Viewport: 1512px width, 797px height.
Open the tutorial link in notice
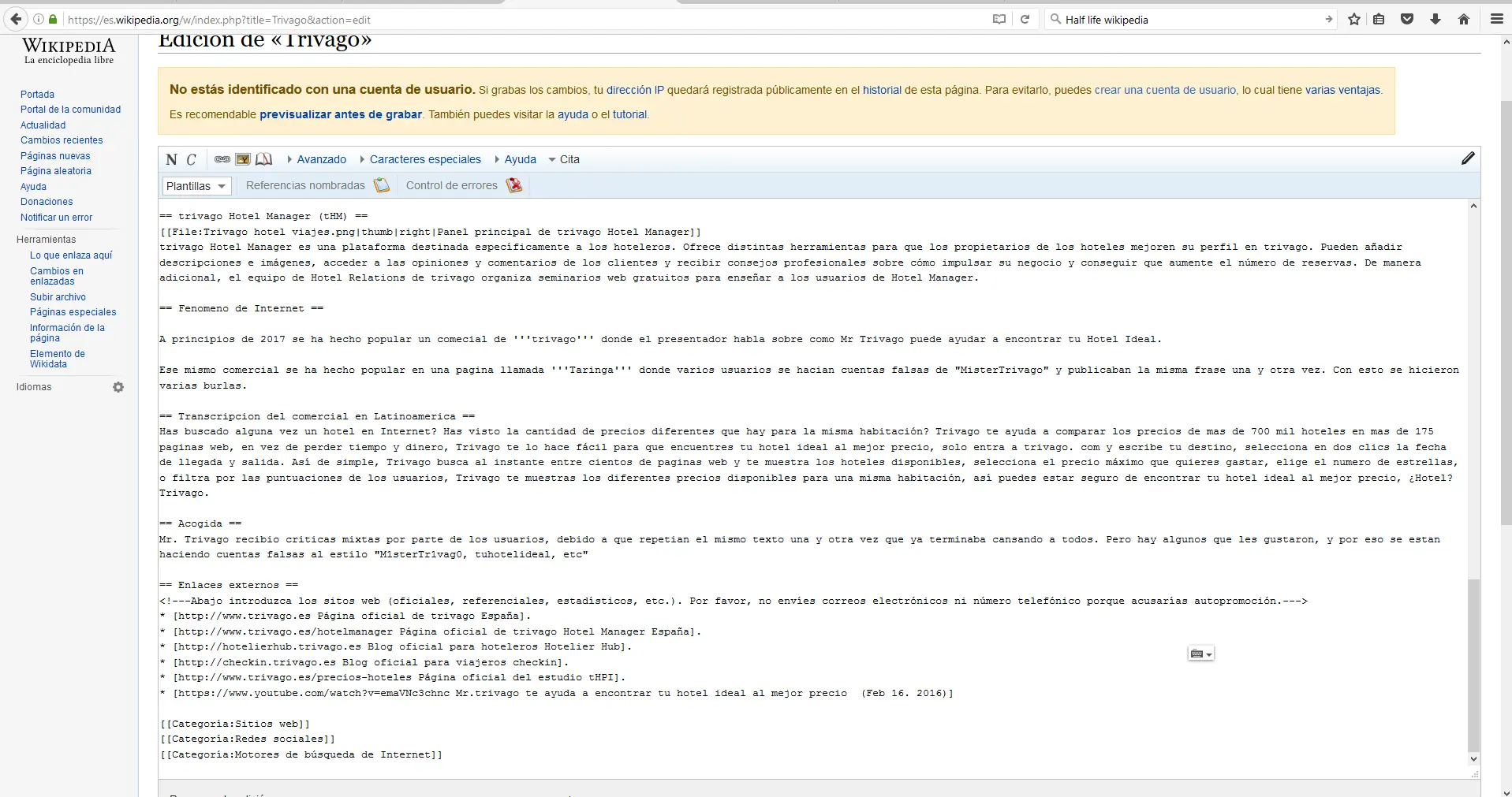(x=629, y=114)
